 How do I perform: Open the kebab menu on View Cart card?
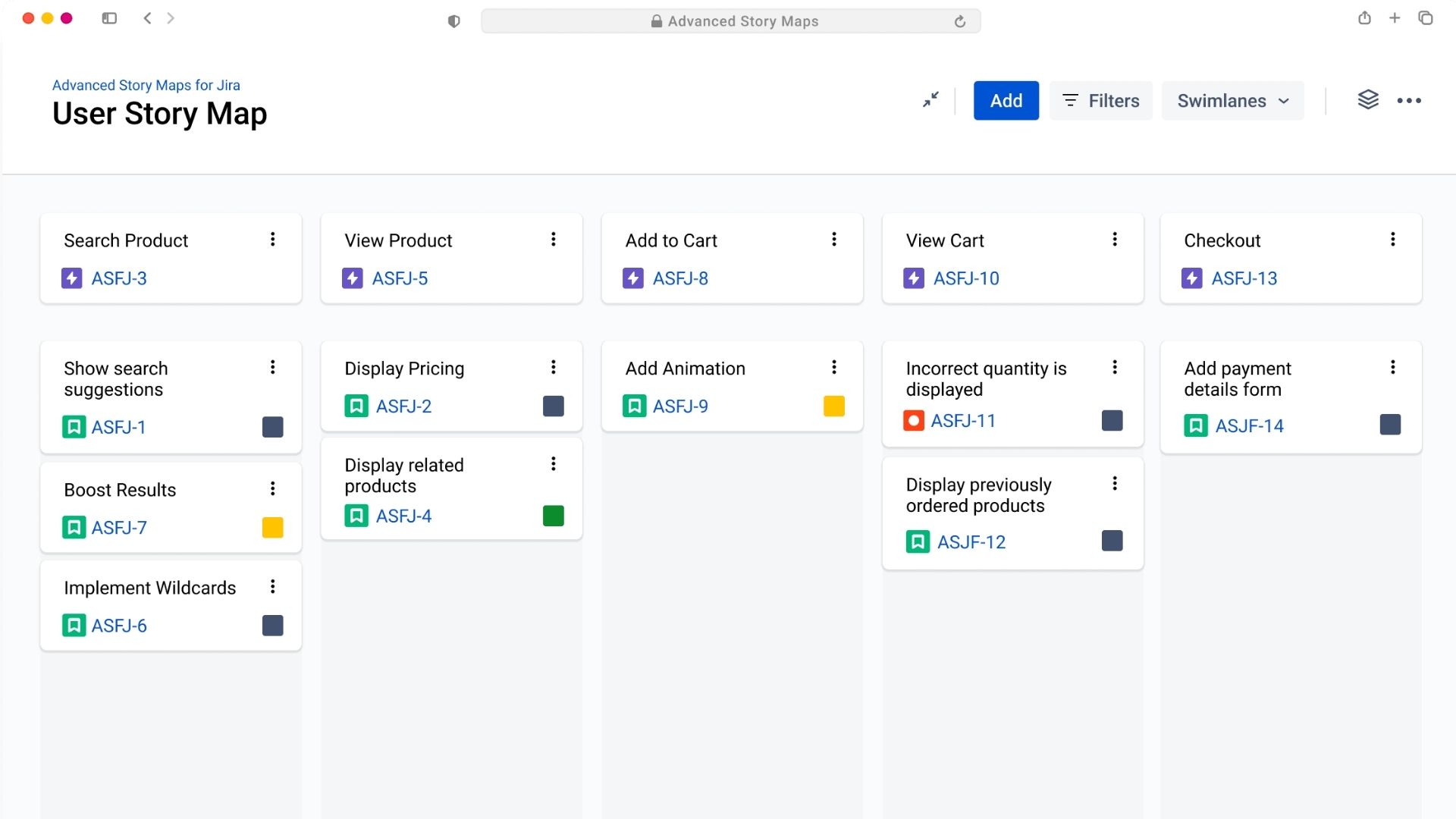[x=1115, y=239]
